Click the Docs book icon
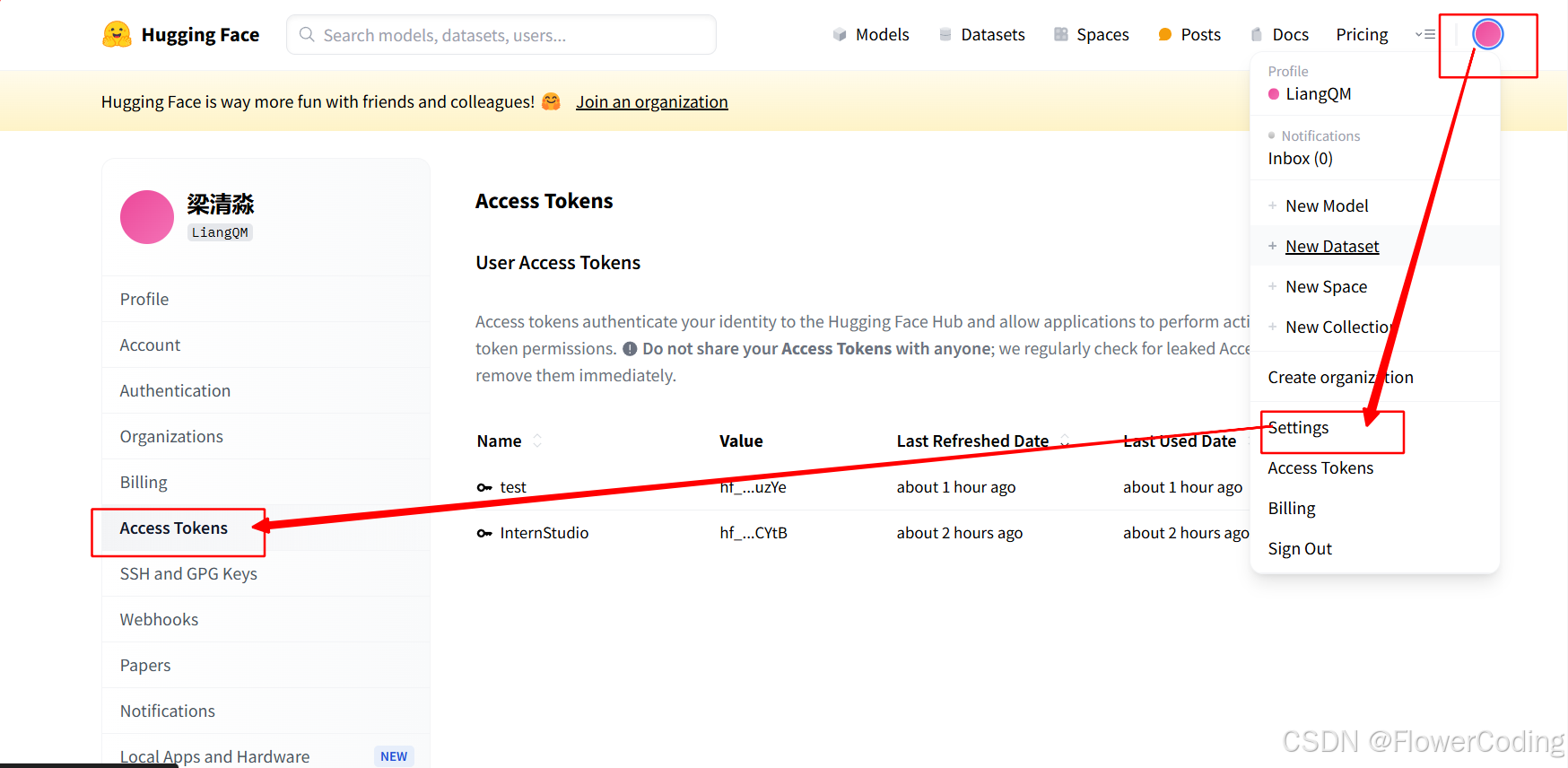Viewport: 1568px width, 768px height. coord(1257,34)
